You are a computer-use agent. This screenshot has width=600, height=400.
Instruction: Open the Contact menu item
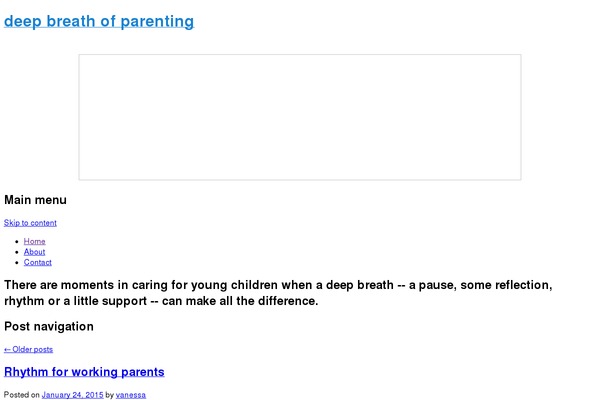coord(38,262)
